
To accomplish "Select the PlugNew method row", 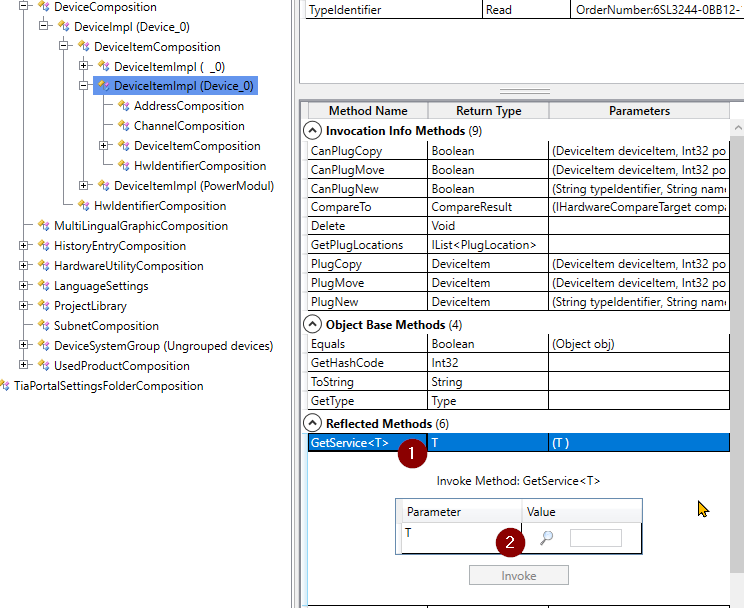I will pyautogui.click(x=519, y=301).
